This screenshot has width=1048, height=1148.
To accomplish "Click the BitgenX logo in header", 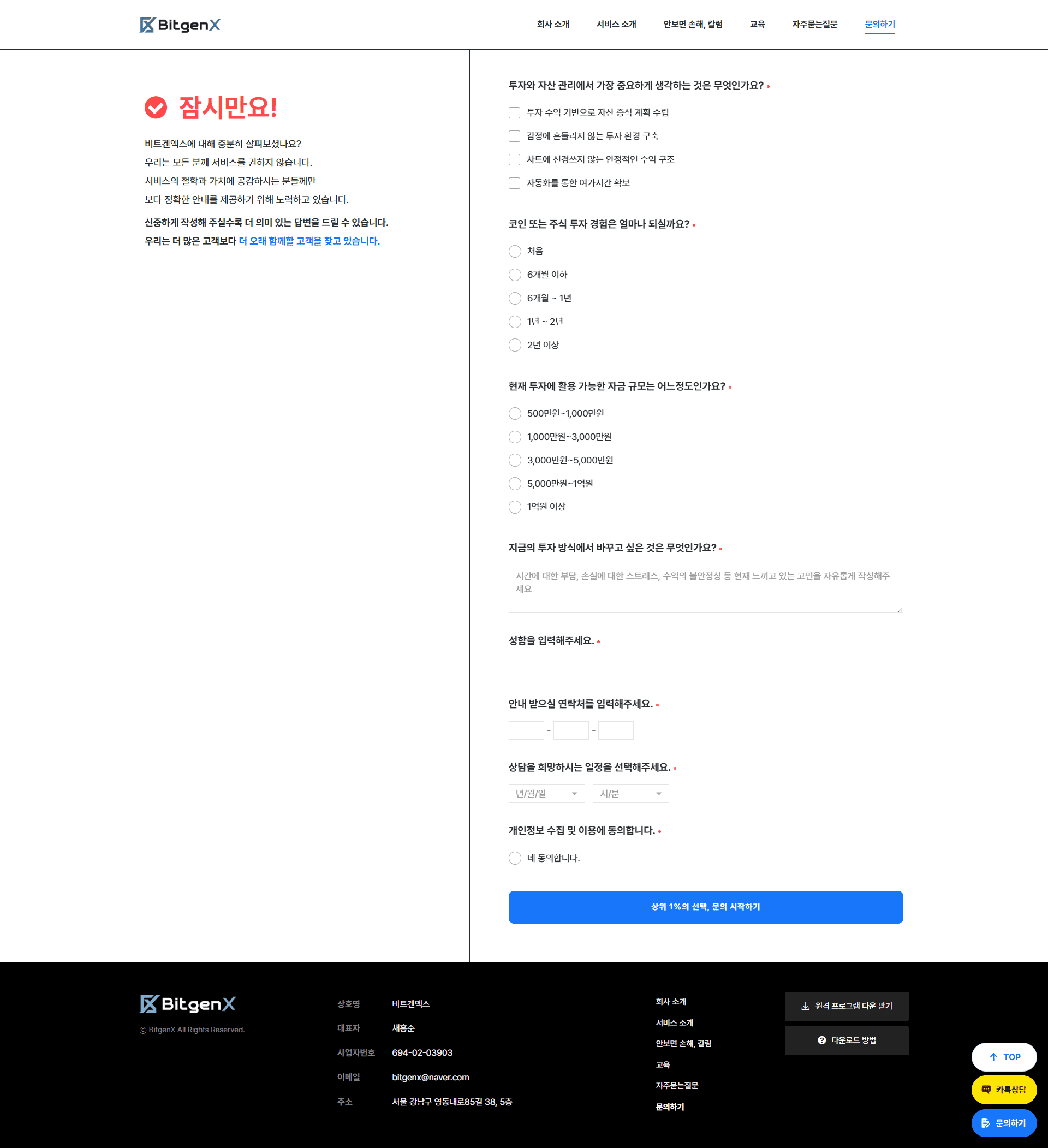I will coord(180,25).
